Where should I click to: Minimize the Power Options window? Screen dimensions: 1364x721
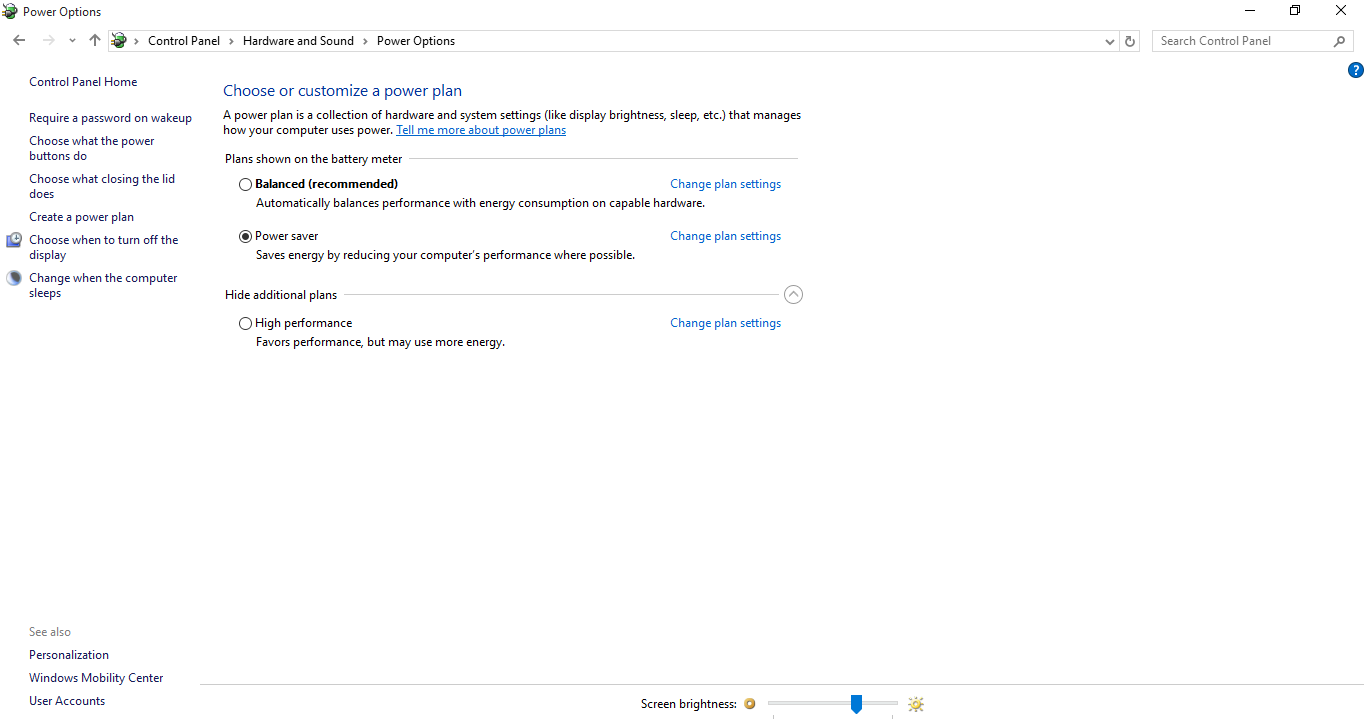tap(1250, 11)
